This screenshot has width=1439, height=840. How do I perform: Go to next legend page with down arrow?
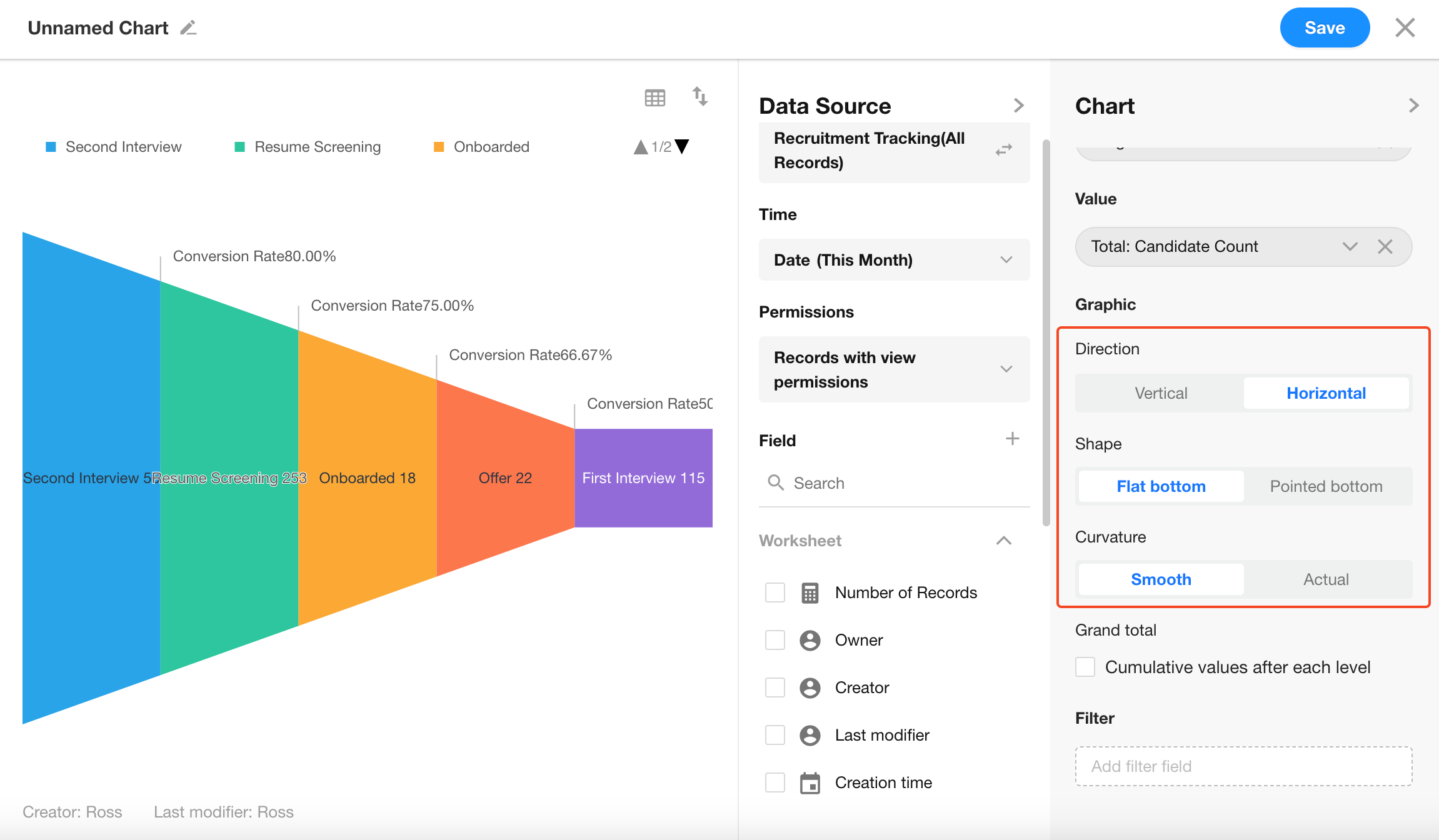pyautogui.click(x=683, y=146)
